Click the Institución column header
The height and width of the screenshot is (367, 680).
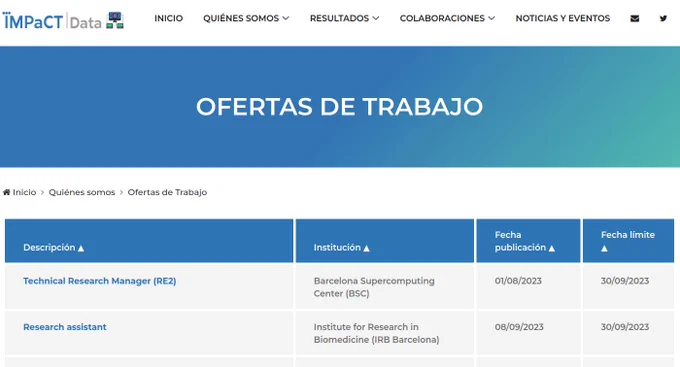(x=385, y=241)
